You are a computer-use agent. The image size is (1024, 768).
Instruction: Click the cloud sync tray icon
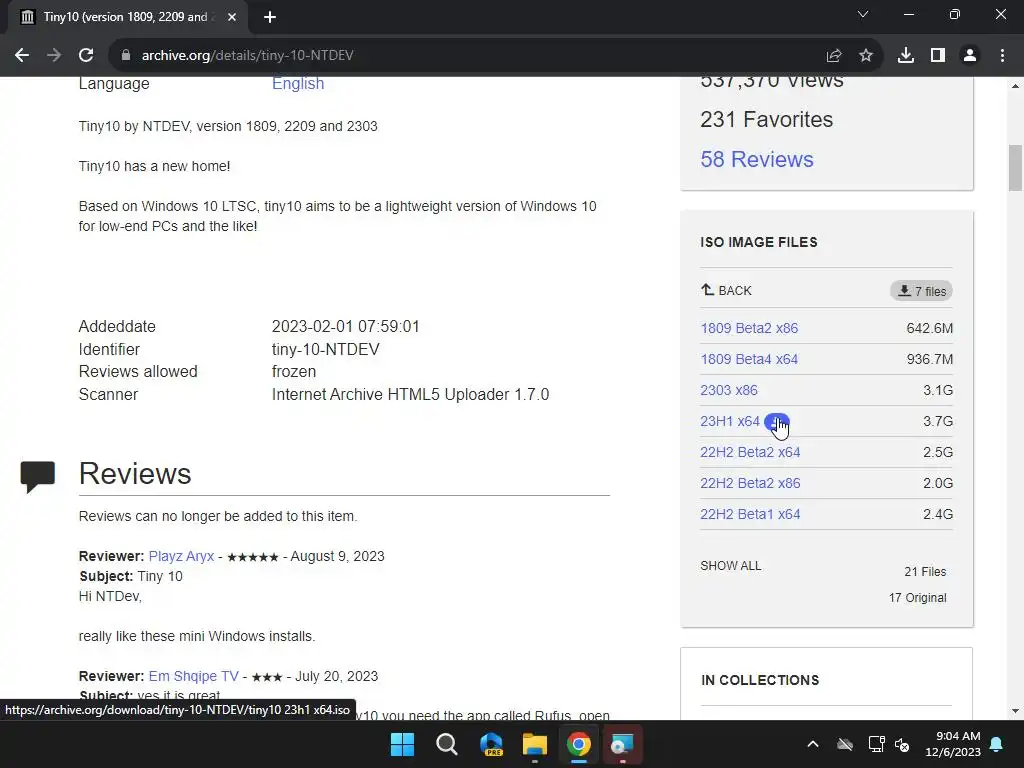click(x=845, y=744)
